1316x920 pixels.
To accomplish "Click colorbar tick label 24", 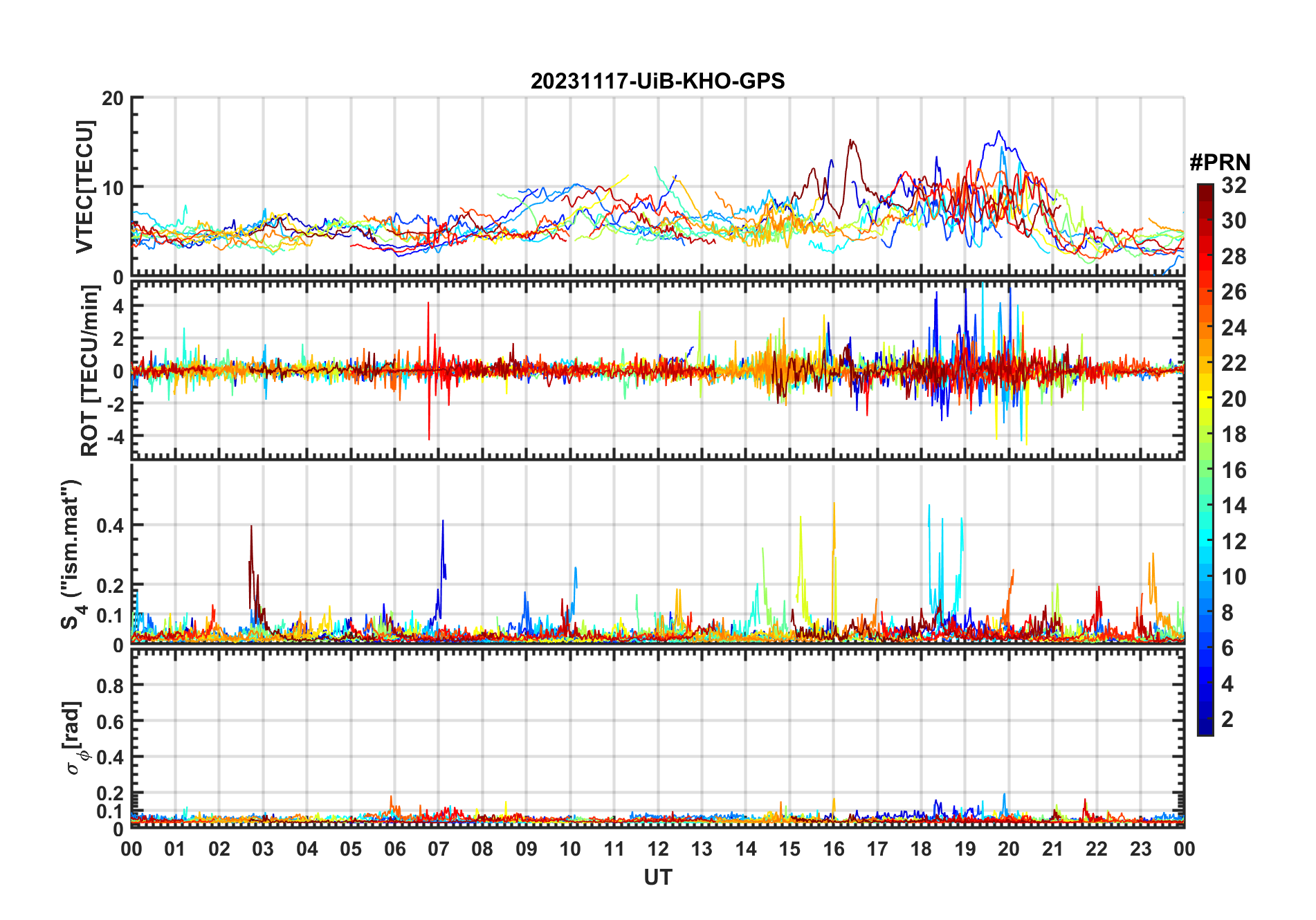I will (1234, 327).
